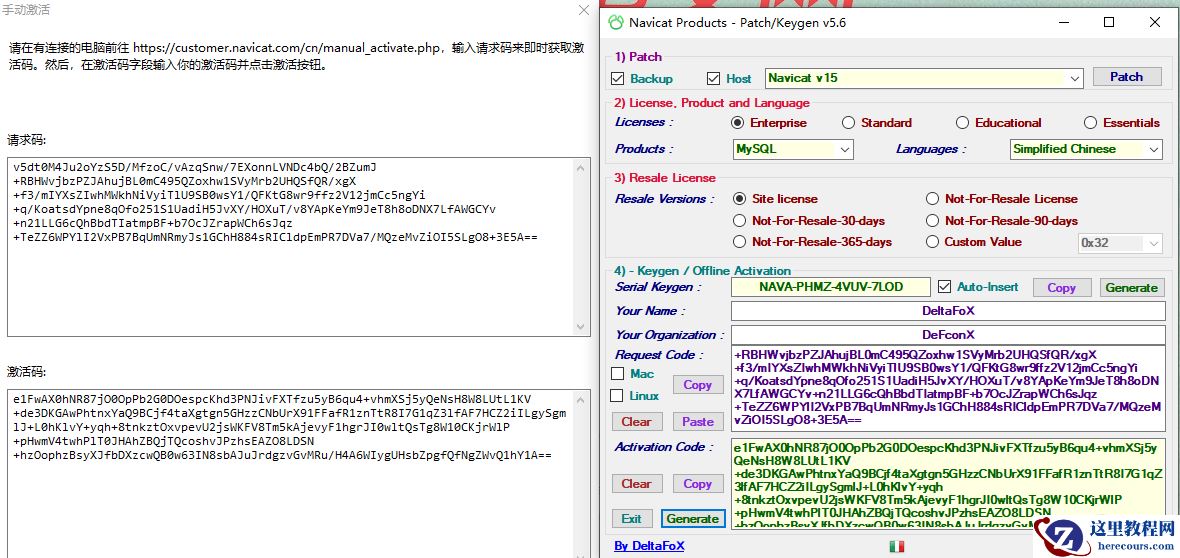Click up arrow of 激活码 box scrollbar
This screenshot has height=558, width=1180.
582,400
